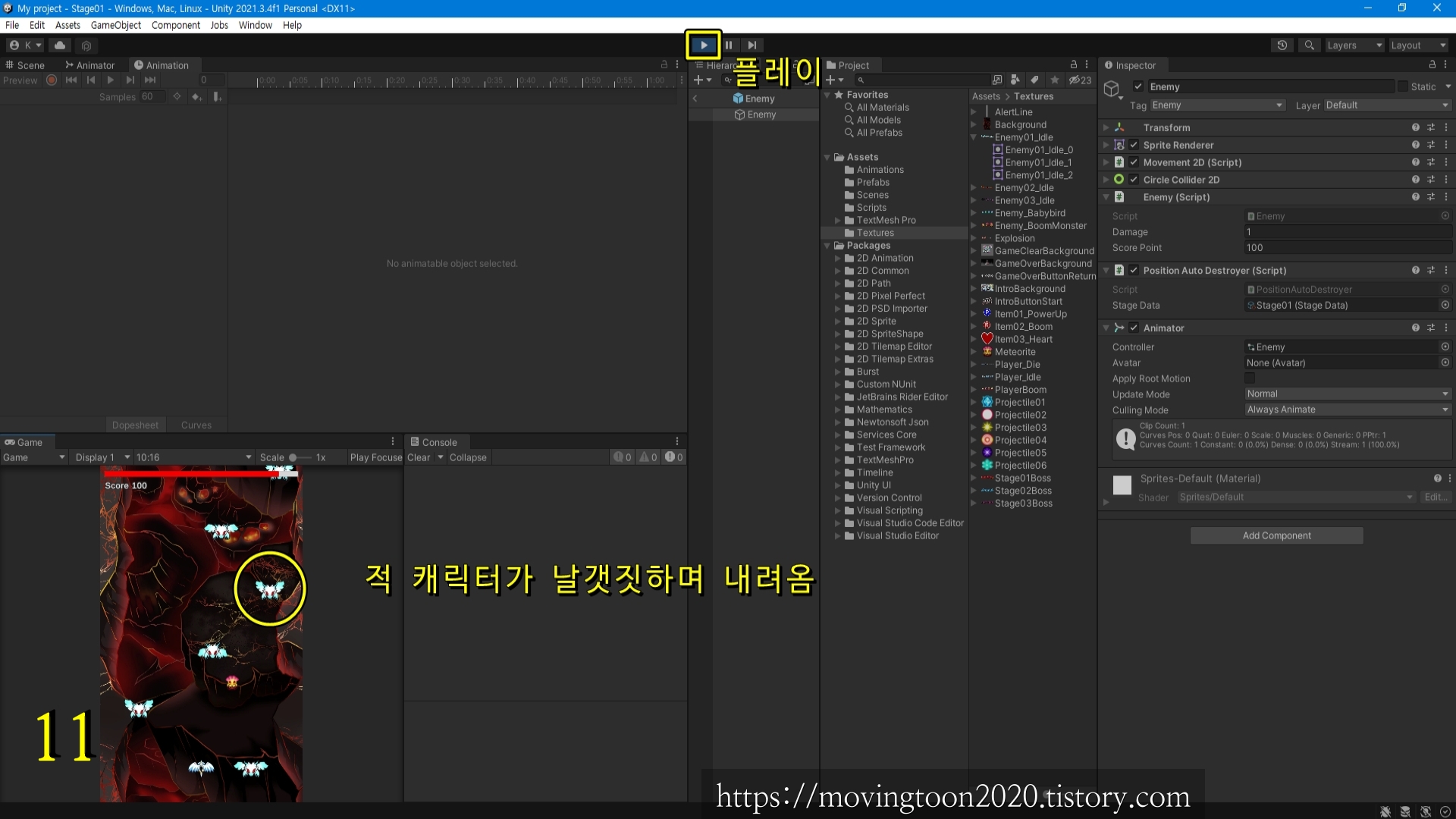Jump to last animation keyframe

150,80
